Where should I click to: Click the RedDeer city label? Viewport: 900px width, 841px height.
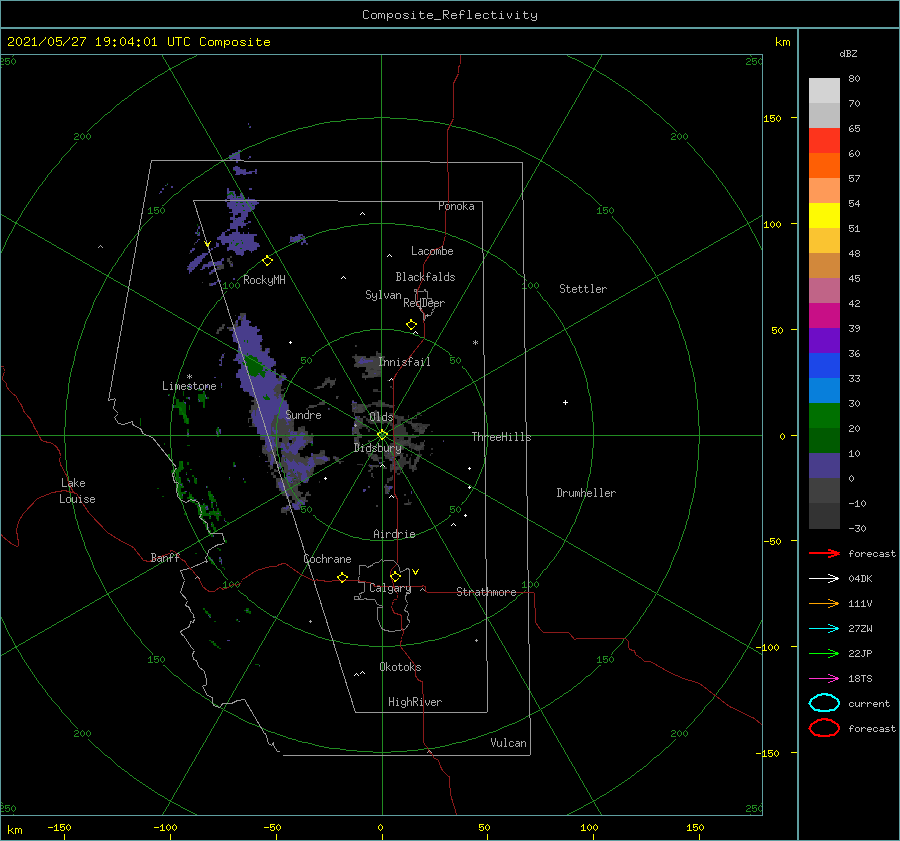click(424, 303)
